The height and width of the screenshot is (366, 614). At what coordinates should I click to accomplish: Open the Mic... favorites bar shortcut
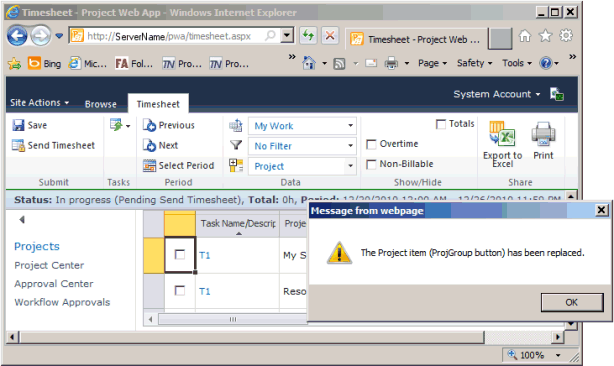[x=87, y=63]
